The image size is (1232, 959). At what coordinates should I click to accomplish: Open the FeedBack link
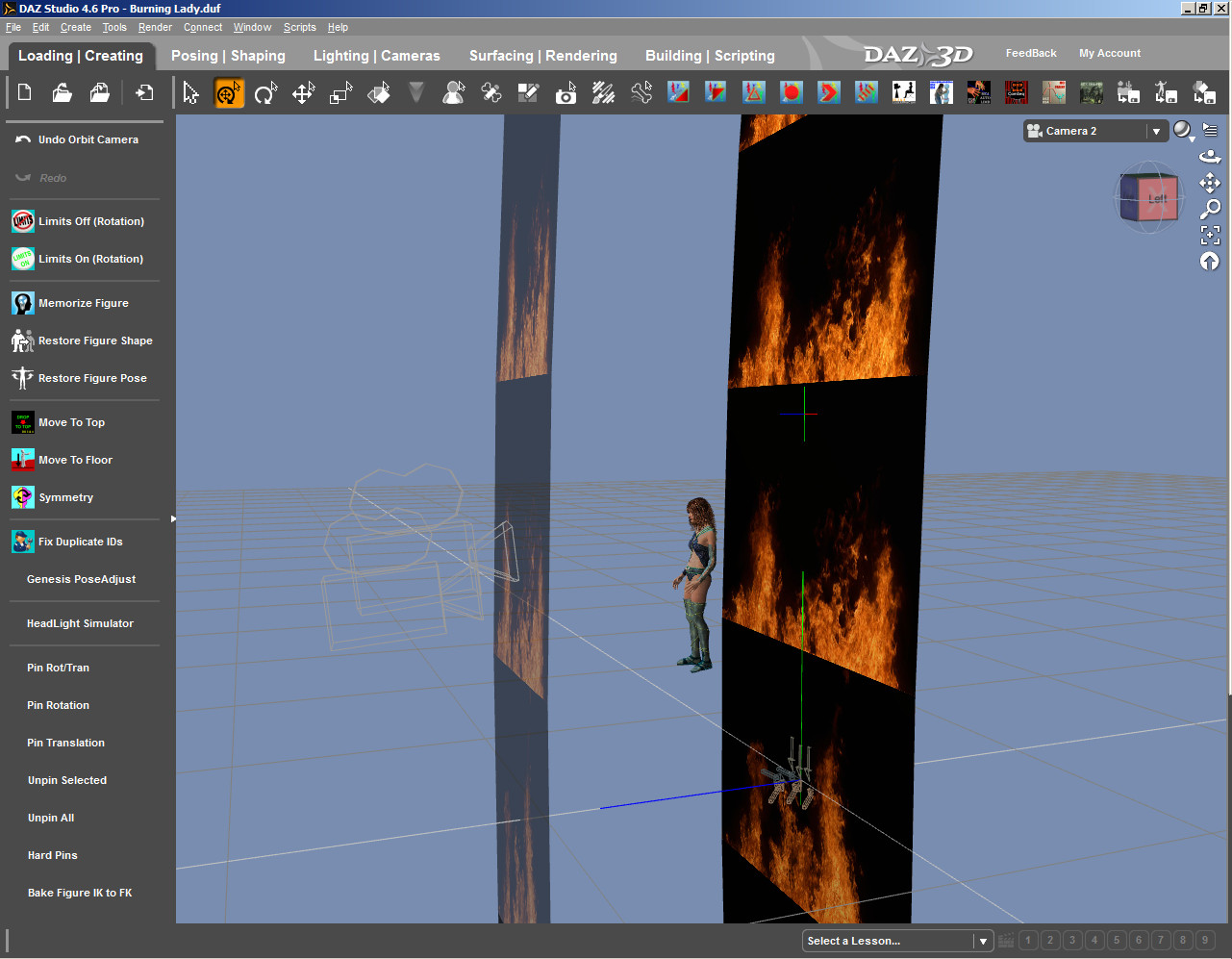click(1031, 53)
